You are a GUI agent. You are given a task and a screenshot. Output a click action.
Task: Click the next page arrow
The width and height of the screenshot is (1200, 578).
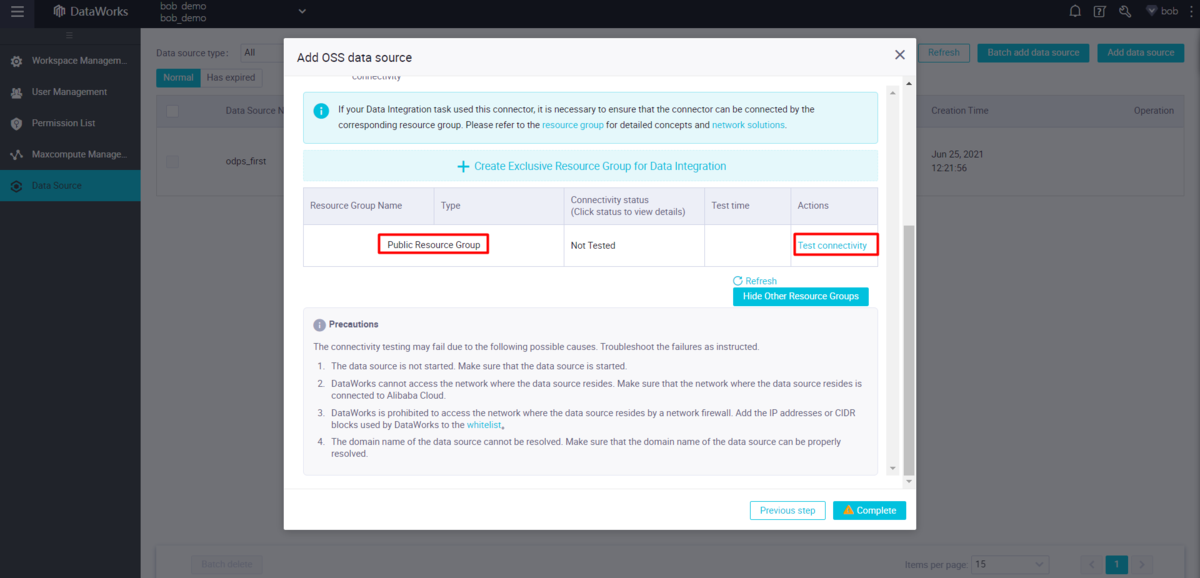click(1141, 564)
